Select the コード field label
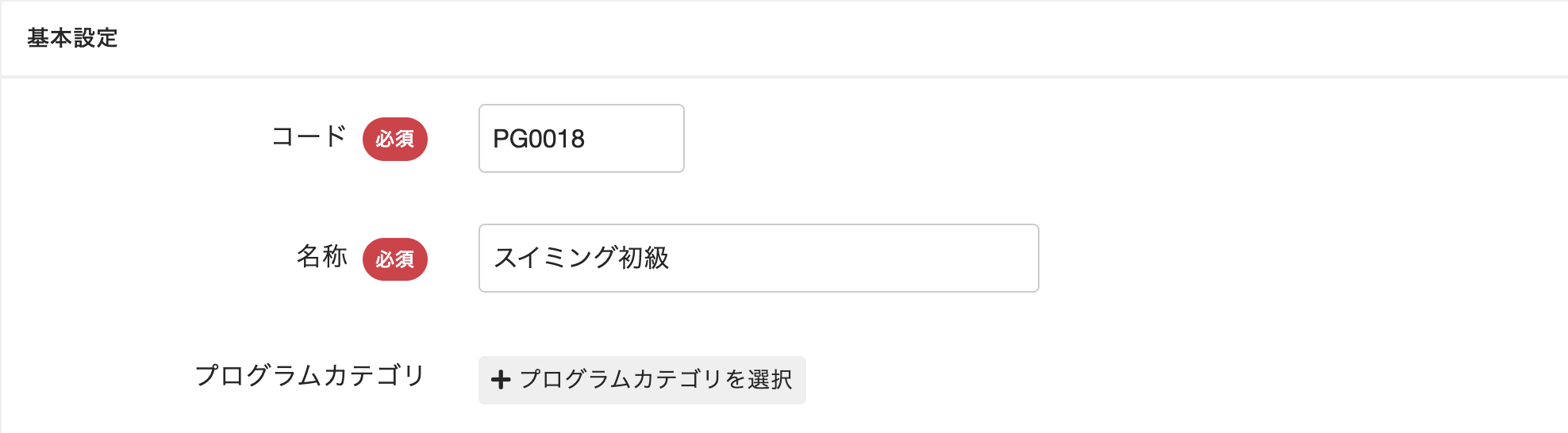 (309, 136)
